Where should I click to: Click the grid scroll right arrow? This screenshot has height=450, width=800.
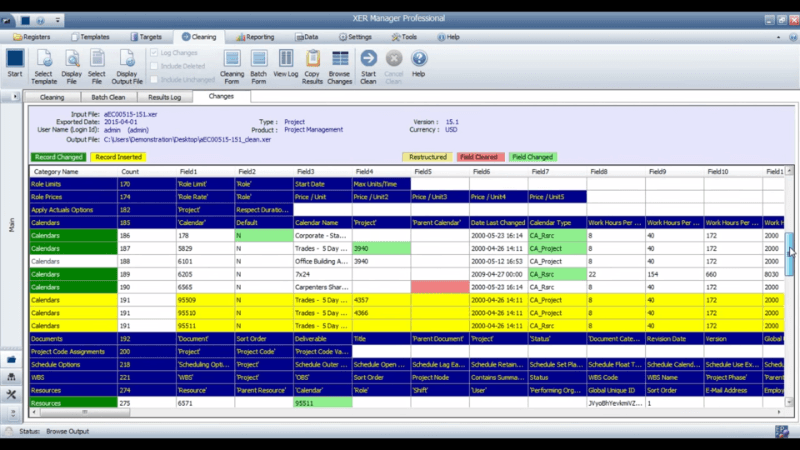coord(779,412)
